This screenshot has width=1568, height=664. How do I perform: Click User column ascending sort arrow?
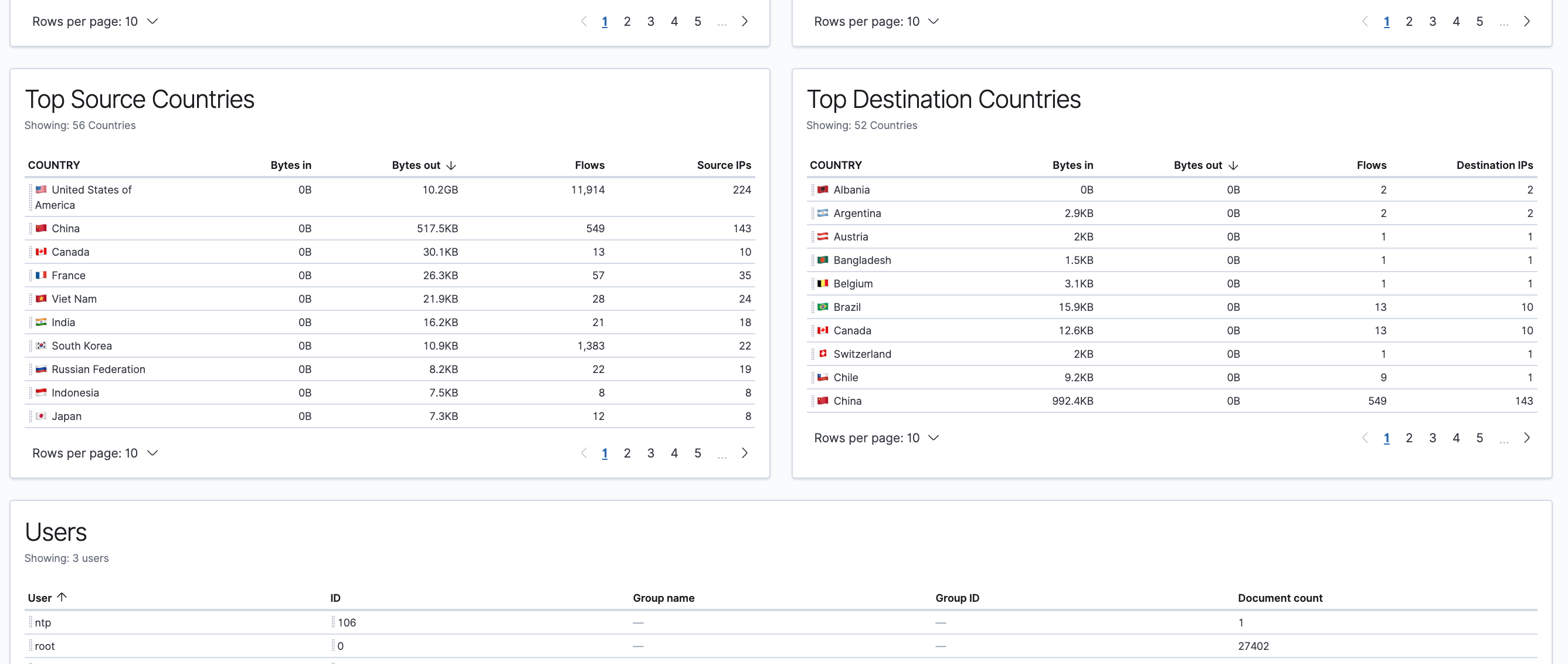62,597
